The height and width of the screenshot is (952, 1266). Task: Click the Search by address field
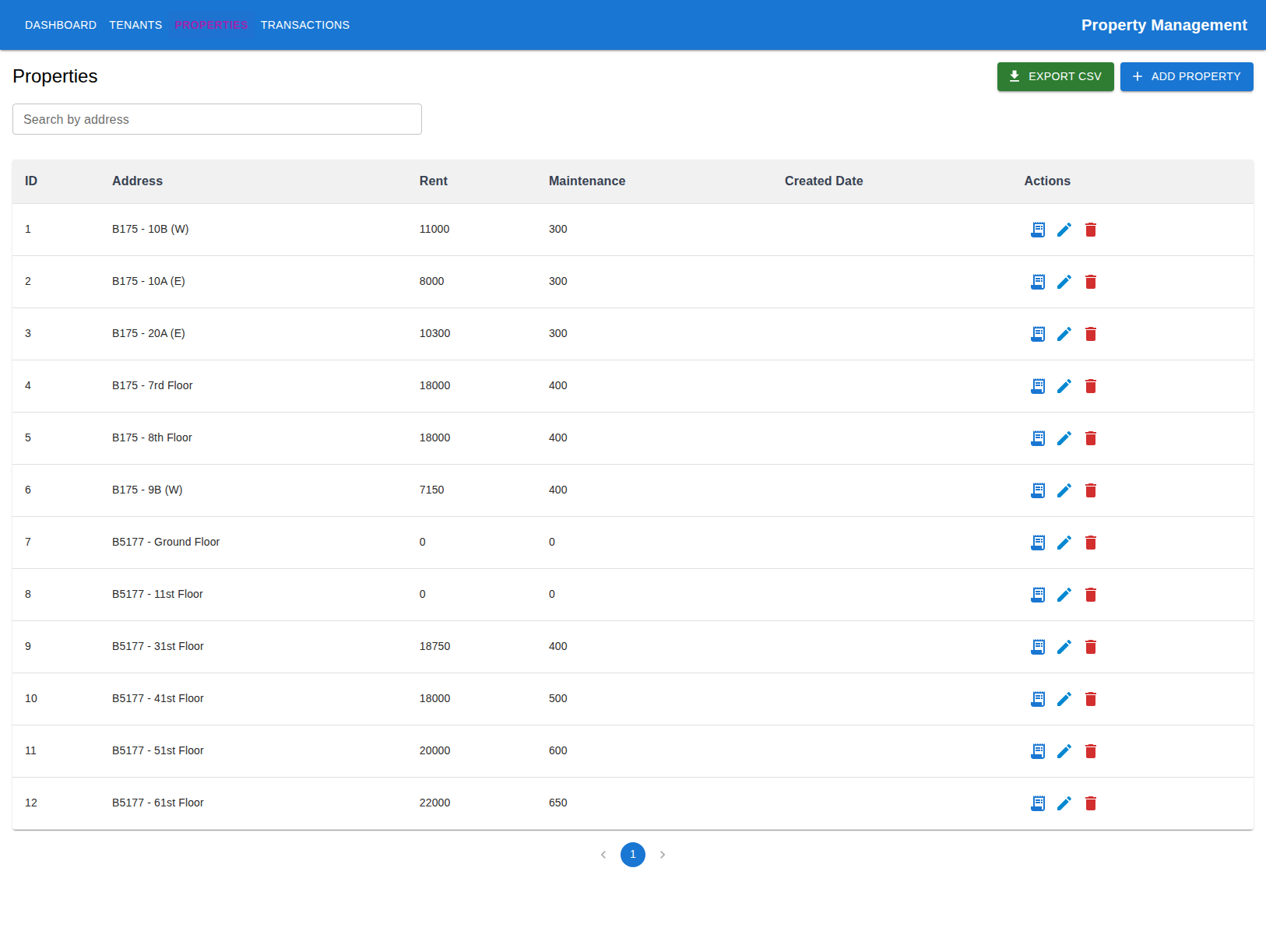point(216,119)
